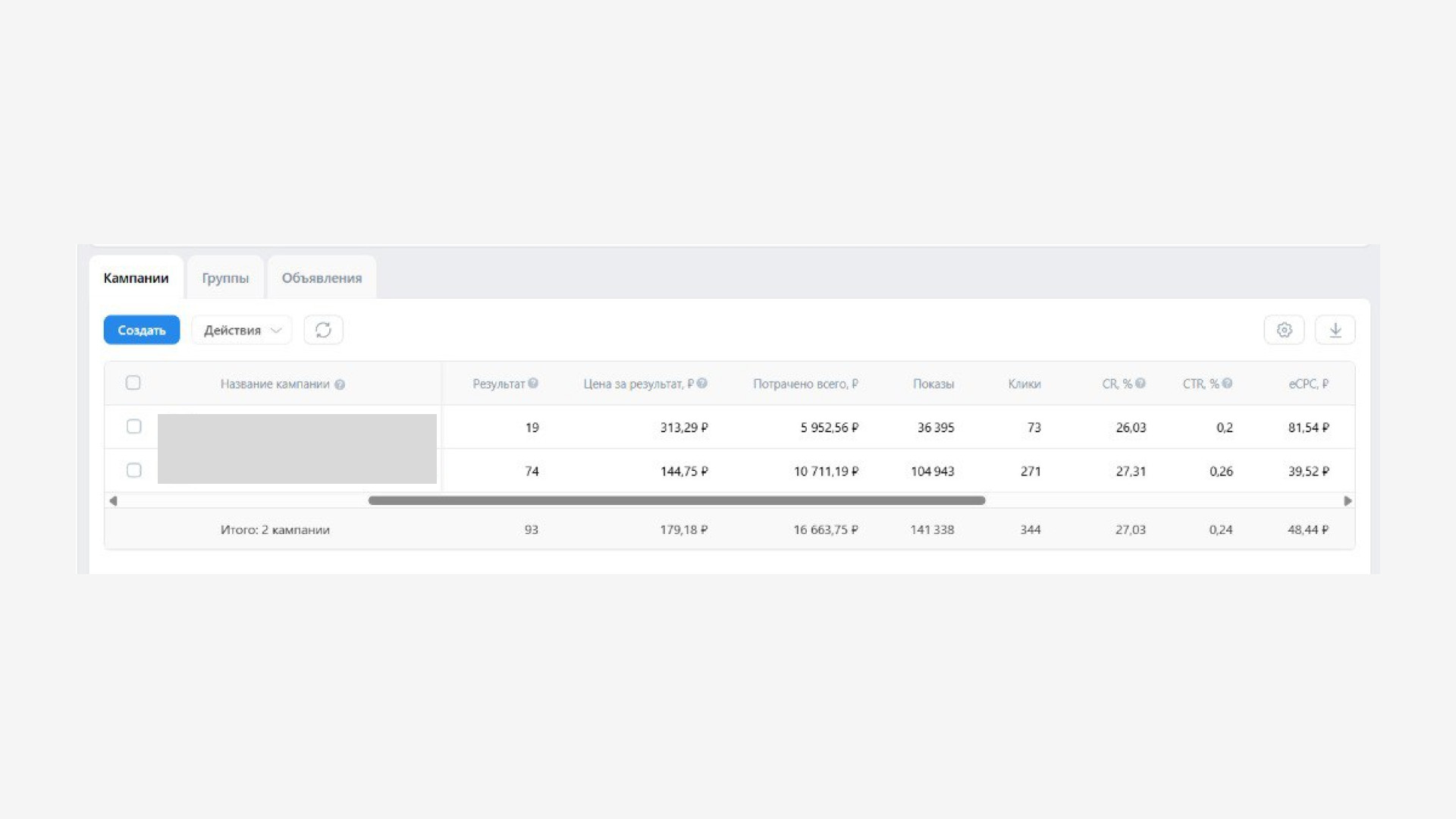Switch to the Объявления tab
This screenshot has width=1456, height=819.
(x=322, y=278)
